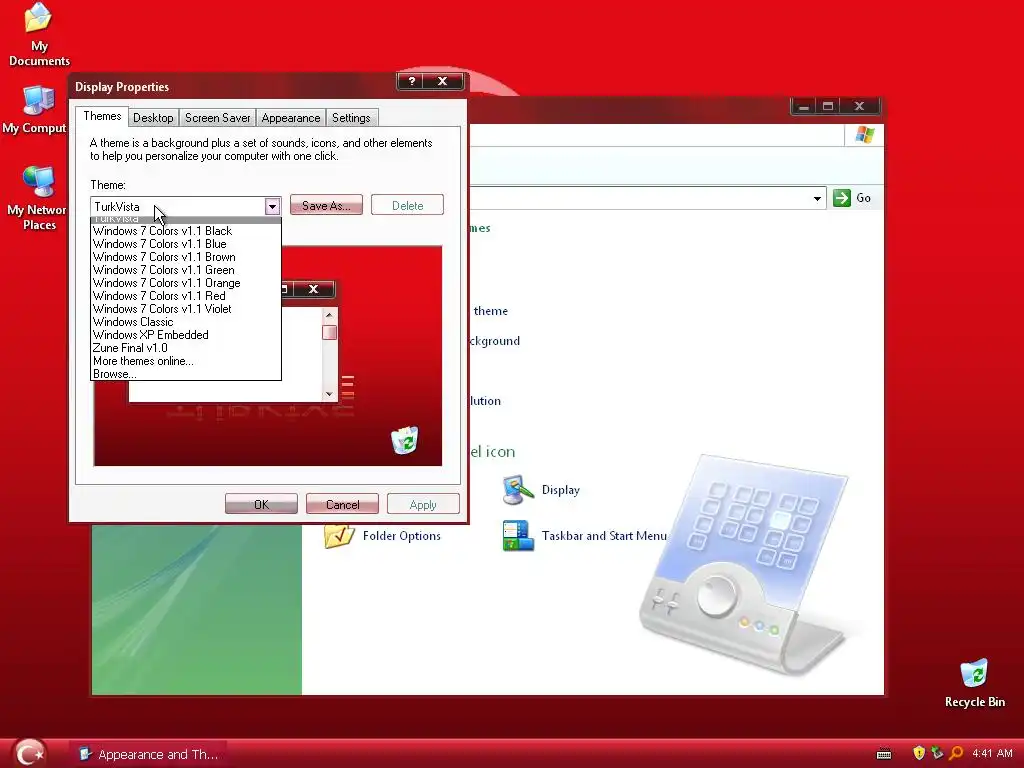Open the Recycle Bin desktop icon
The image size is (1024, 768).
(974, 683)
